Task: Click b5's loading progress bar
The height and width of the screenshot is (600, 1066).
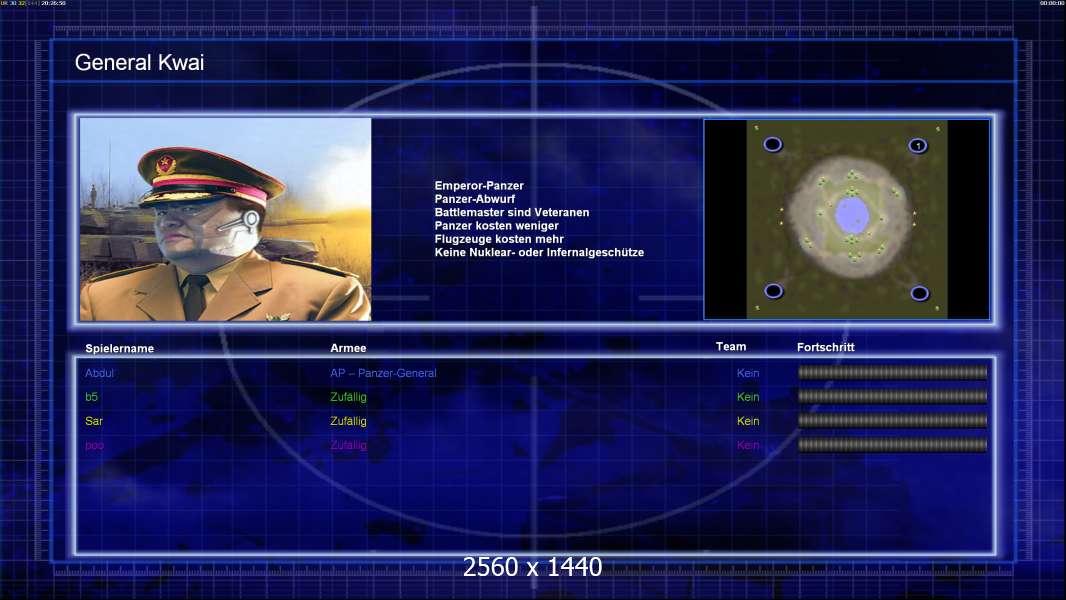Action: 893,396
